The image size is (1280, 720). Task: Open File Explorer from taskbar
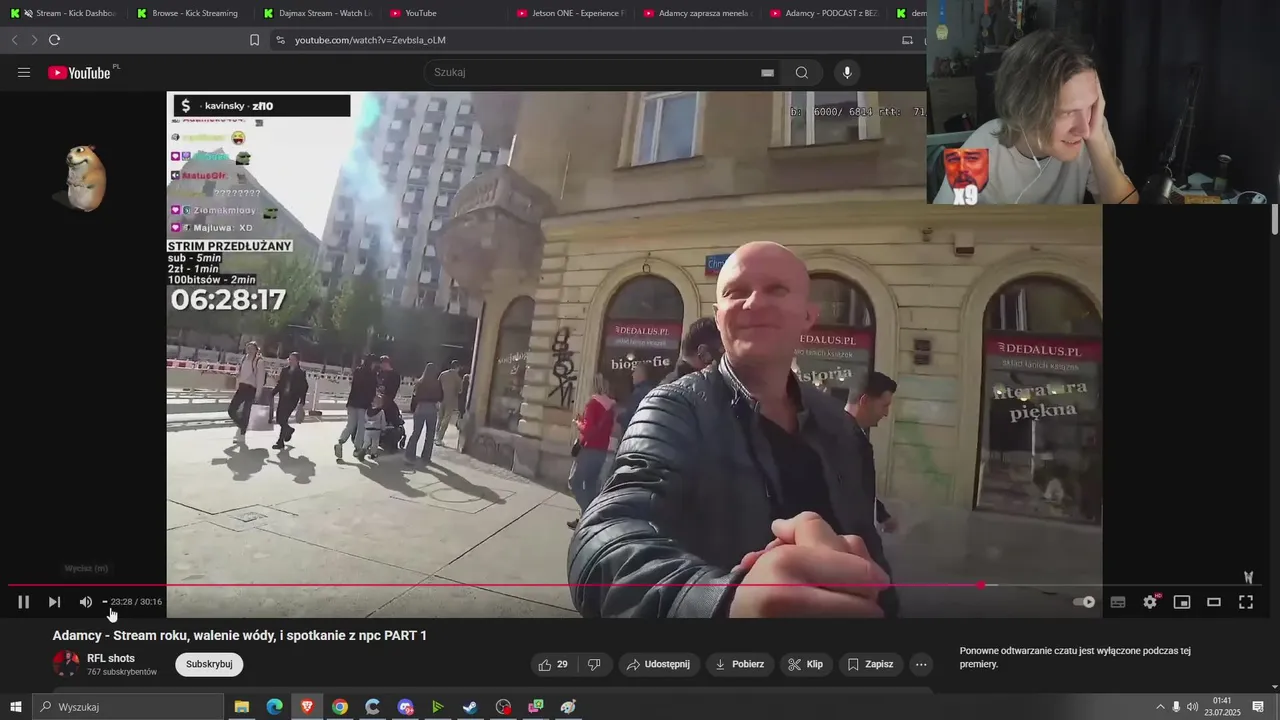(x=242, y=707)
